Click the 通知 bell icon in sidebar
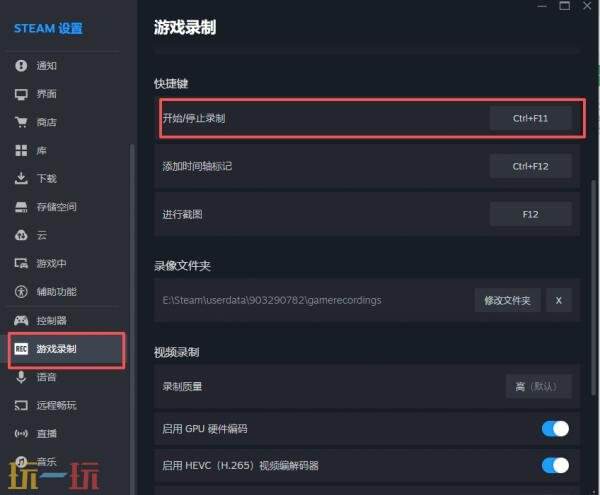Screen dimensions: 600x495 click(x=21, y=65)
